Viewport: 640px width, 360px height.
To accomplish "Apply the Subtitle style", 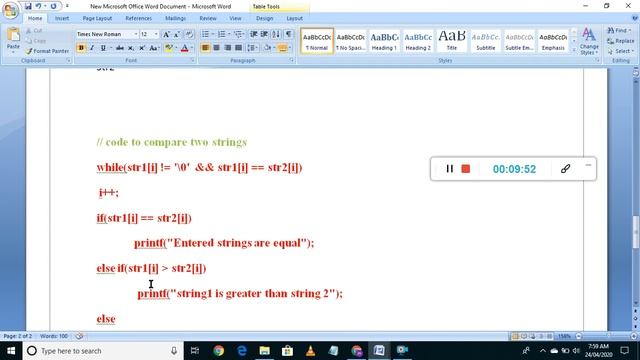I will click(x=486, y=41).
